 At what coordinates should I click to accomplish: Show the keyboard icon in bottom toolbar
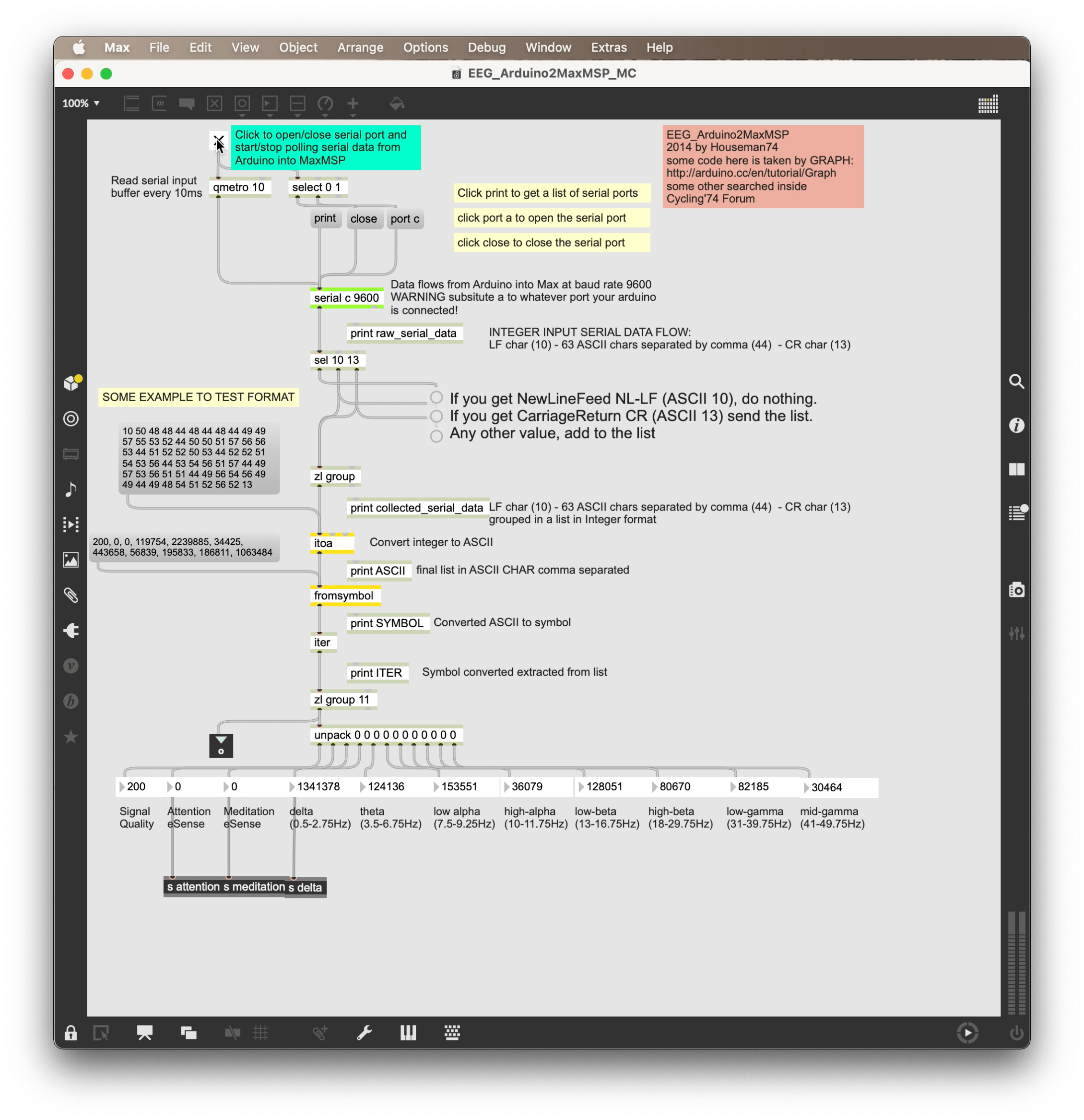[452, 1033]
